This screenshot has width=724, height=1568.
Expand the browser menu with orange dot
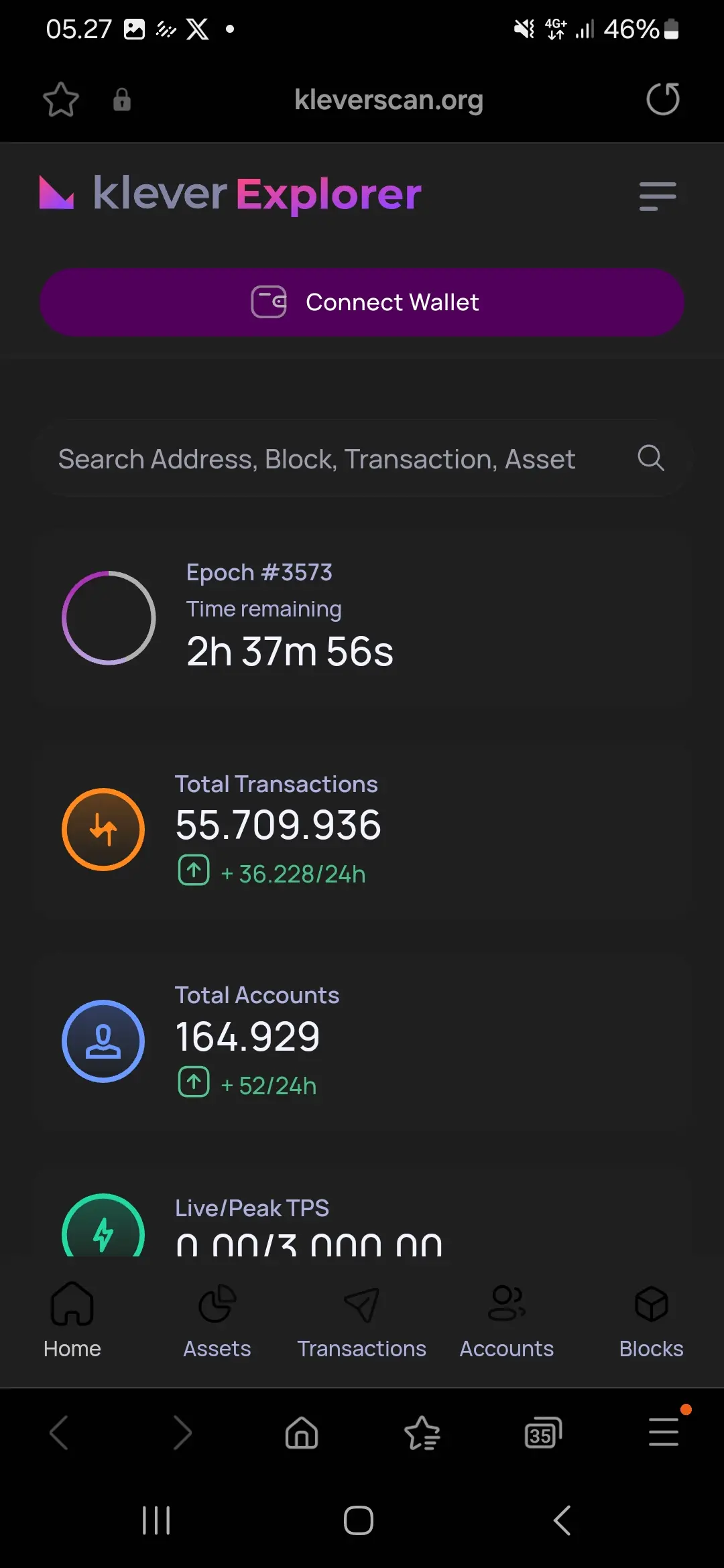click(x=664, y=1431)
